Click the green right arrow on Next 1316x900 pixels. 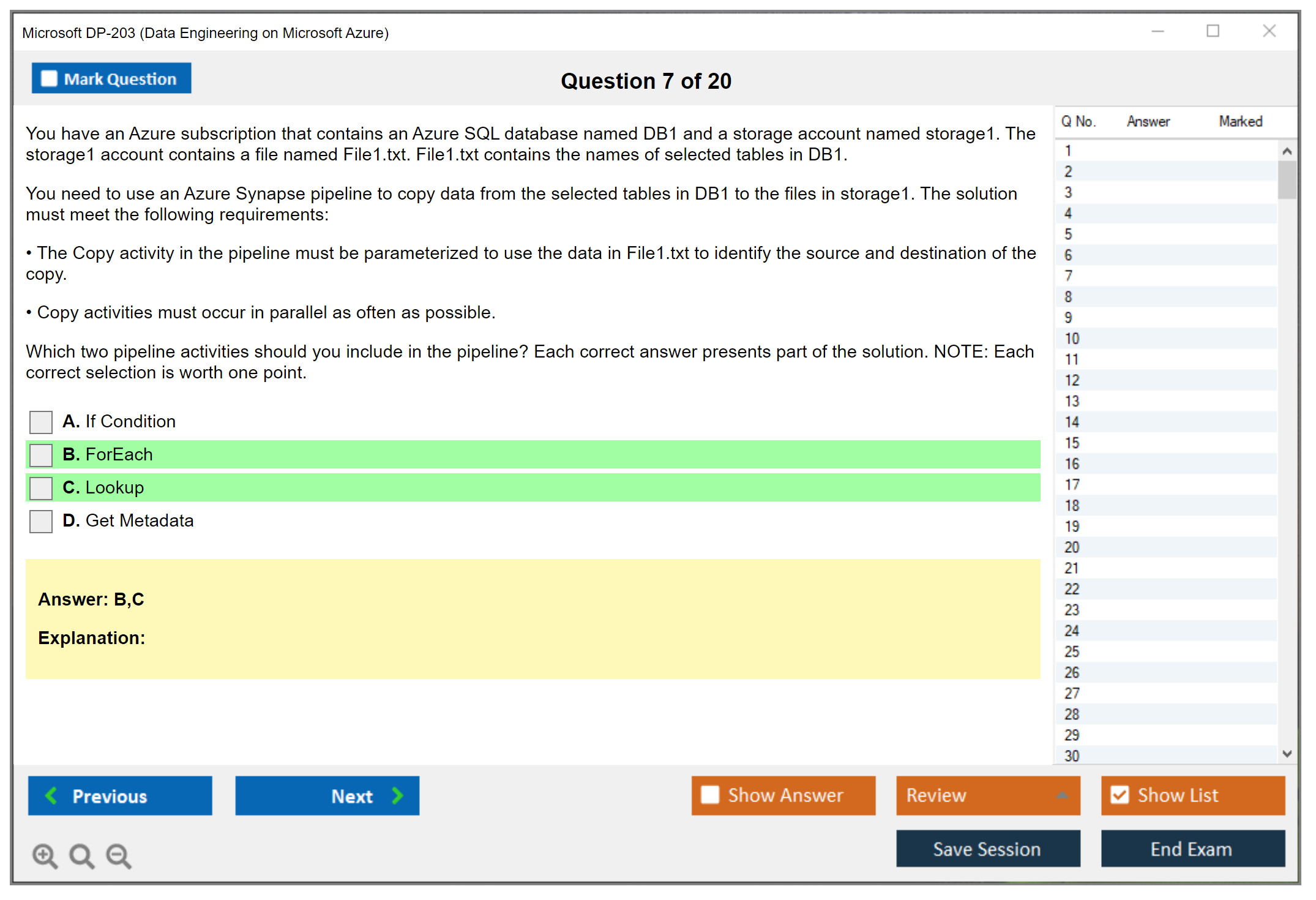click(x=398, y=795)
